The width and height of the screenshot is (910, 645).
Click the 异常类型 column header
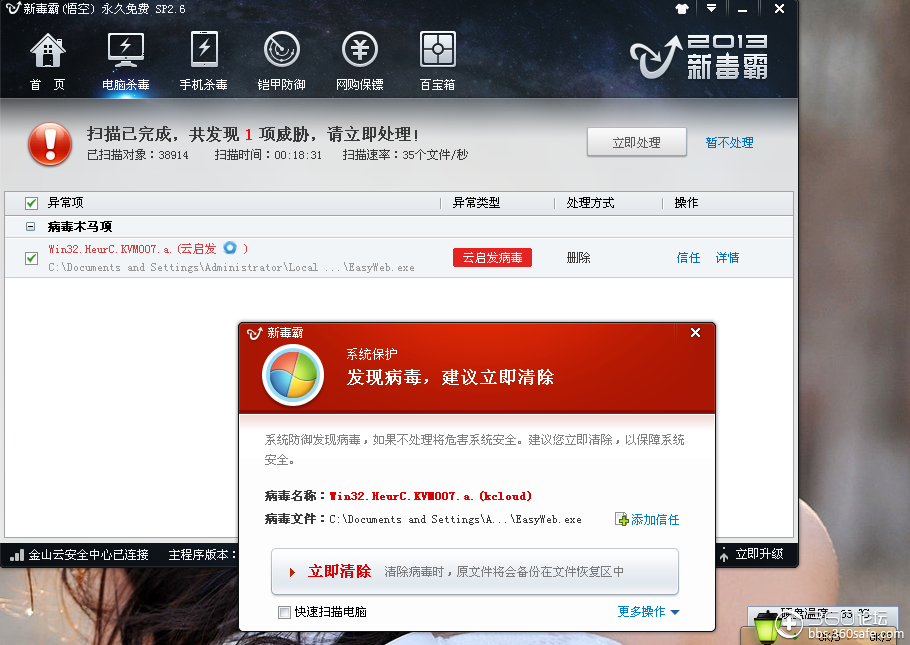click(476, 203)
